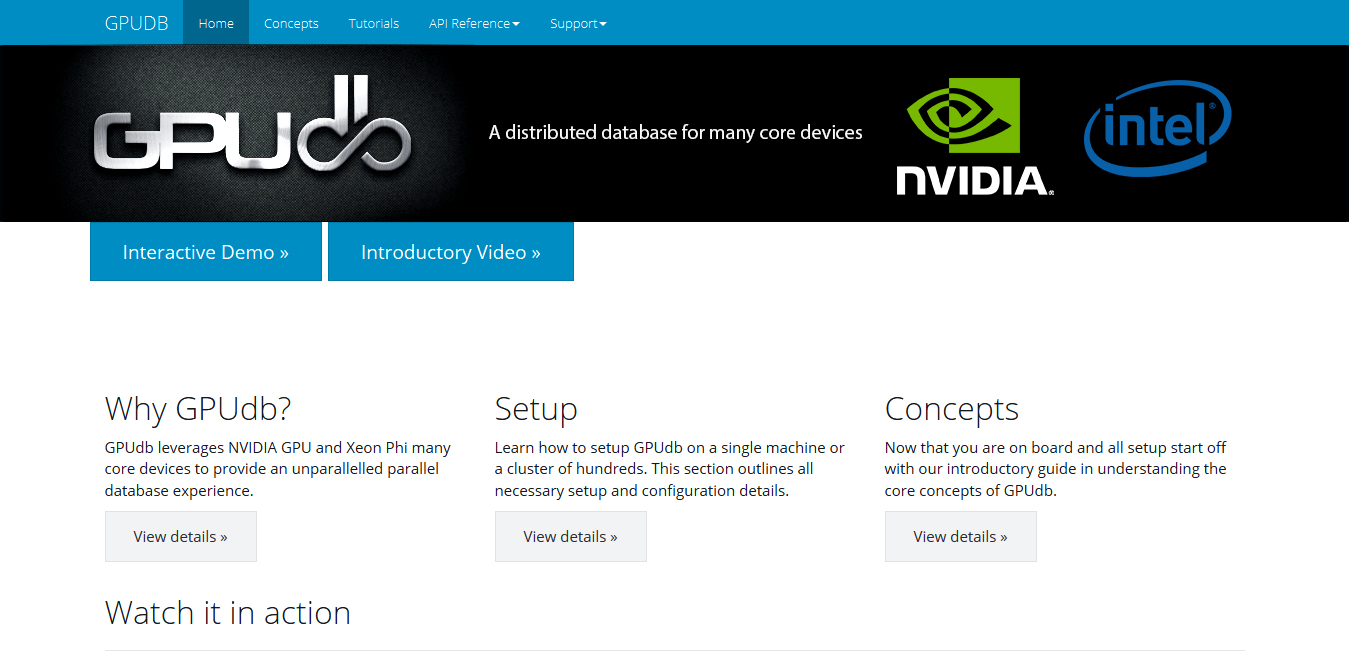This screenshot has width=1349, height=653.
Task: Click the 'Setup' section heading
Action: click(536, 409)
